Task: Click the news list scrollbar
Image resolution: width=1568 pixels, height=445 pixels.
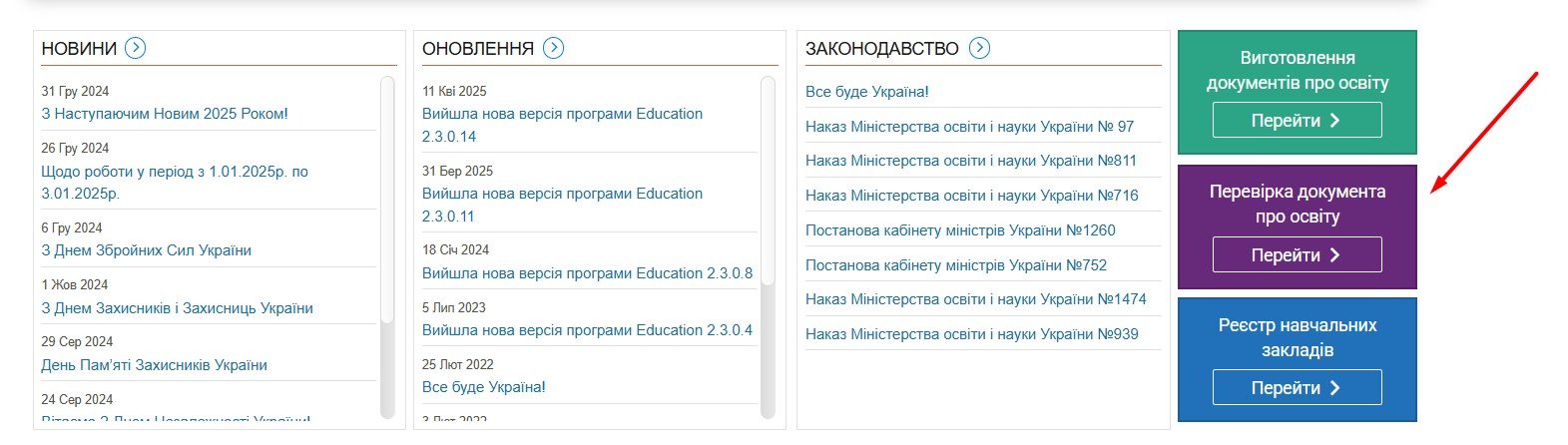Action: pyautogui.click(x=387, y=200)
